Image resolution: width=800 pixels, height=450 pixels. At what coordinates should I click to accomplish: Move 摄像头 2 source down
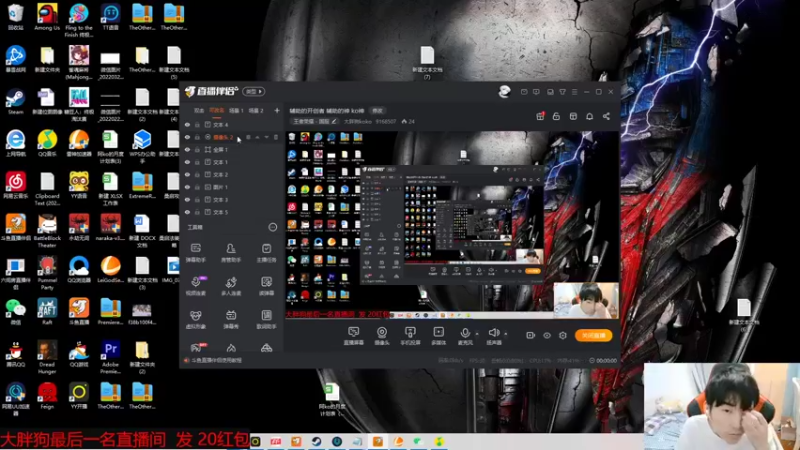click(266, 137)
